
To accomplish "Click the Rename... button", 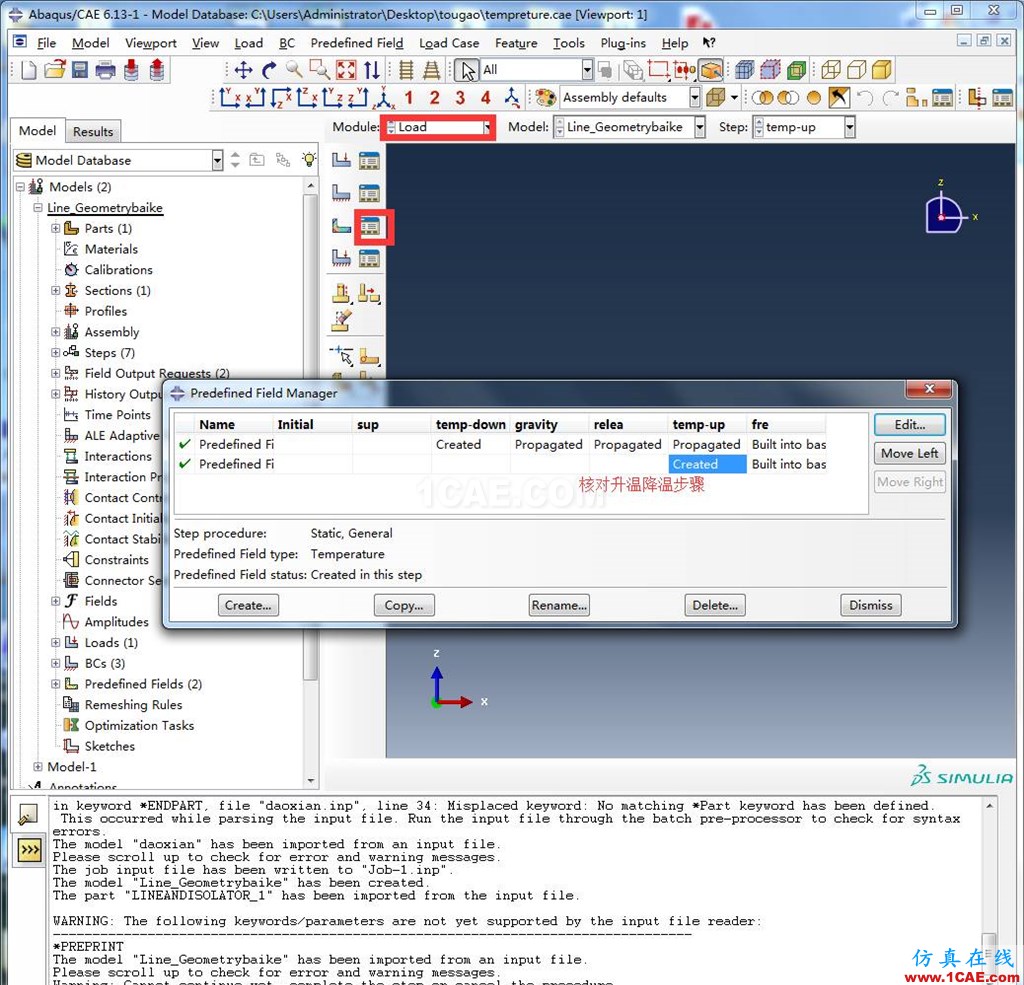I will pyautogui.click(x=559, y=606).
